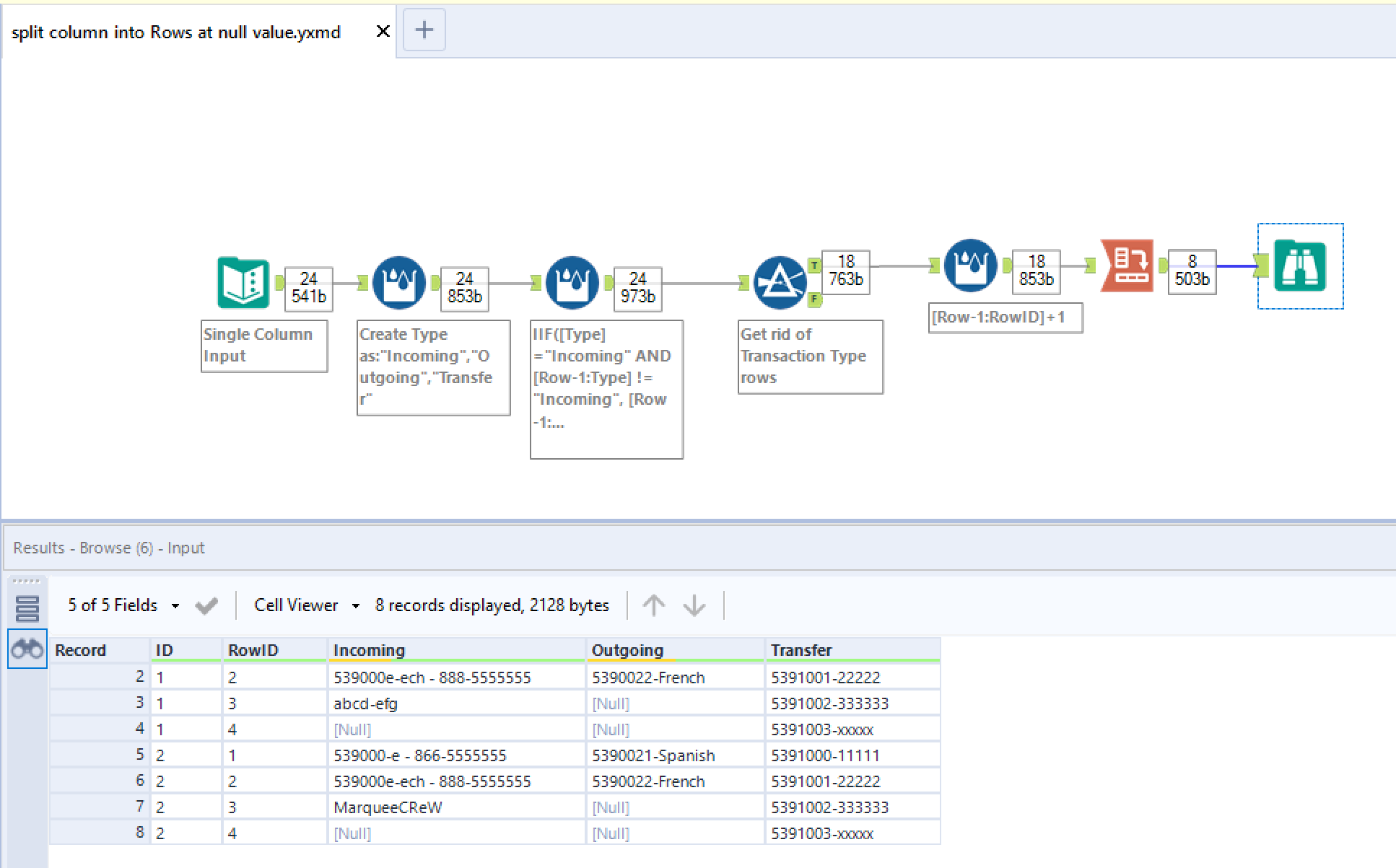This screenshot has width=1396, height=868.
Task: Open the metadata list view icon
Action: [27, 608]
